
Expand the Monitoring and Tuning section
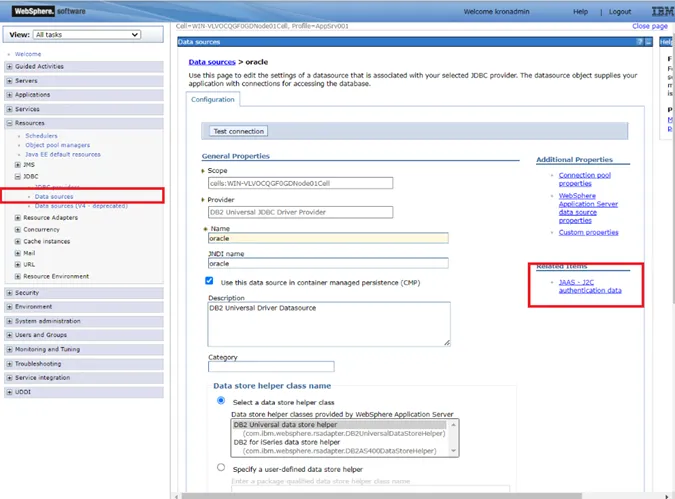(9, 350)
